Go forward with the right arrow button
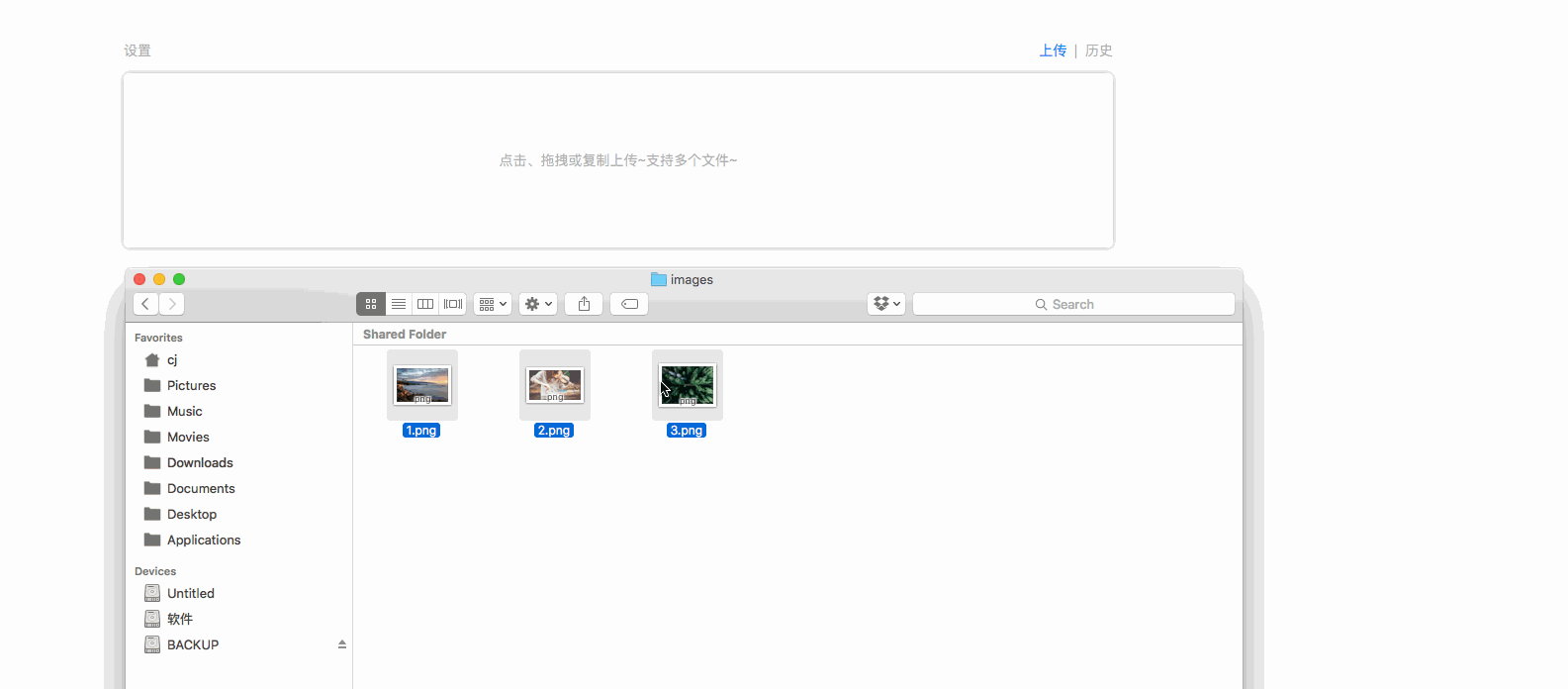1568x689 pixels. (172, 304)
